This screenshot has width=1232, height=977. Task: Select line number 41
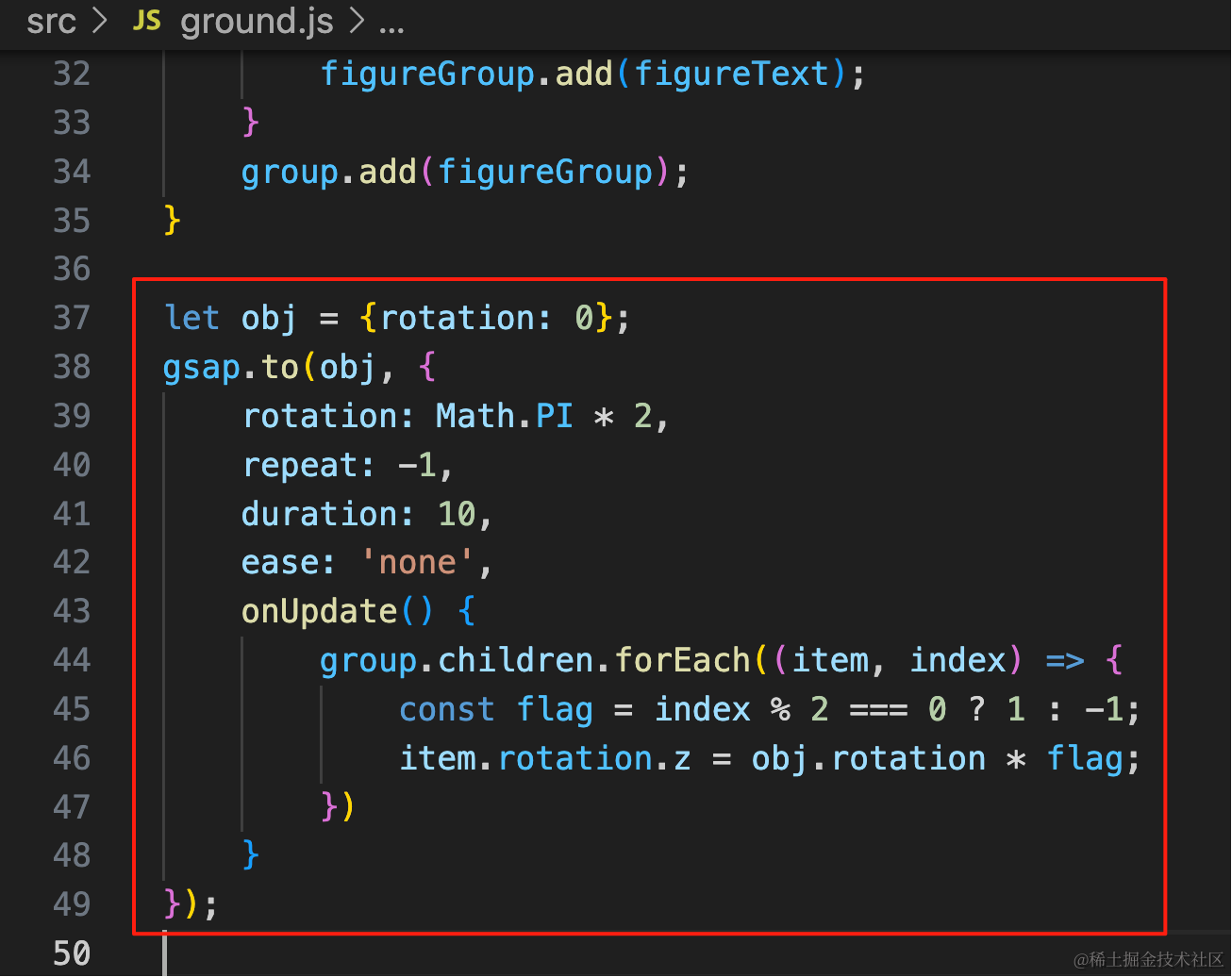pos(72,514)
